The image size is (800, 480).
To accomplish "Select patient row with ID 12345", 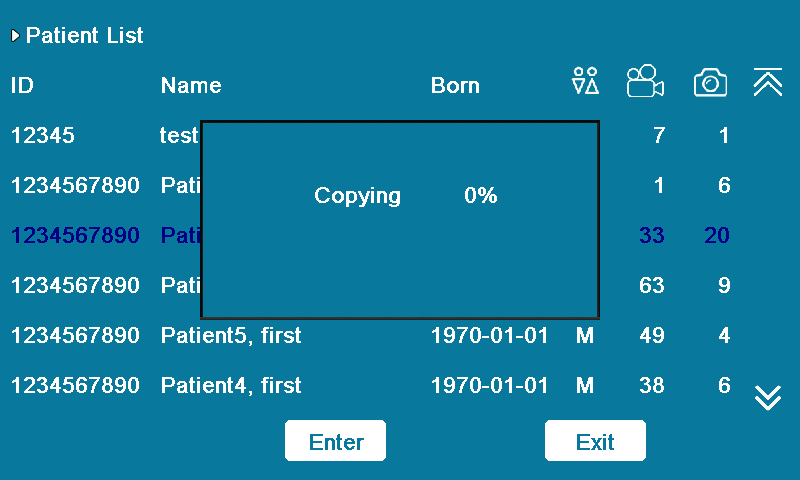I will (42, 136).
